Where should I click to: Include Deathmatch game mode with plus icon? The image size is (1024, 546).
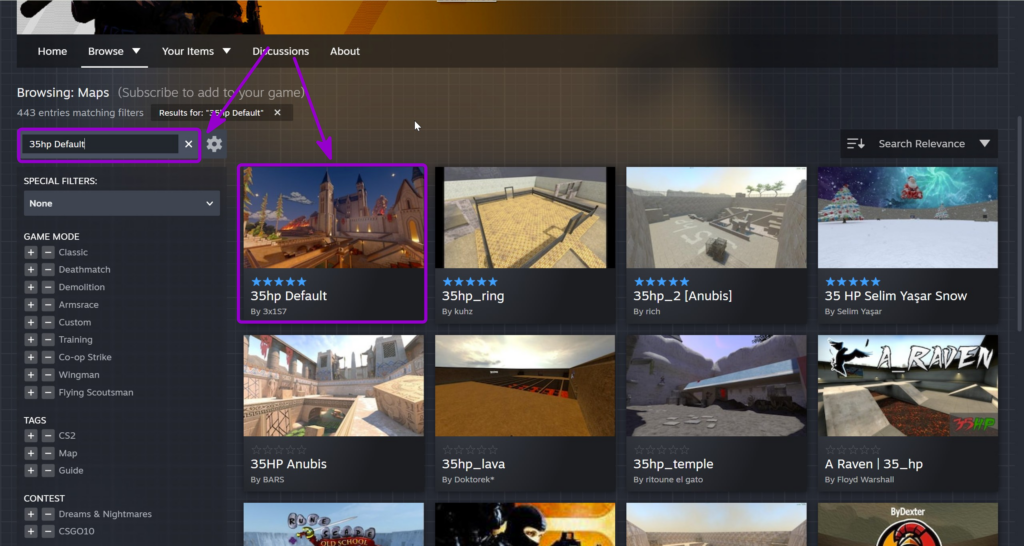point(31,270)
